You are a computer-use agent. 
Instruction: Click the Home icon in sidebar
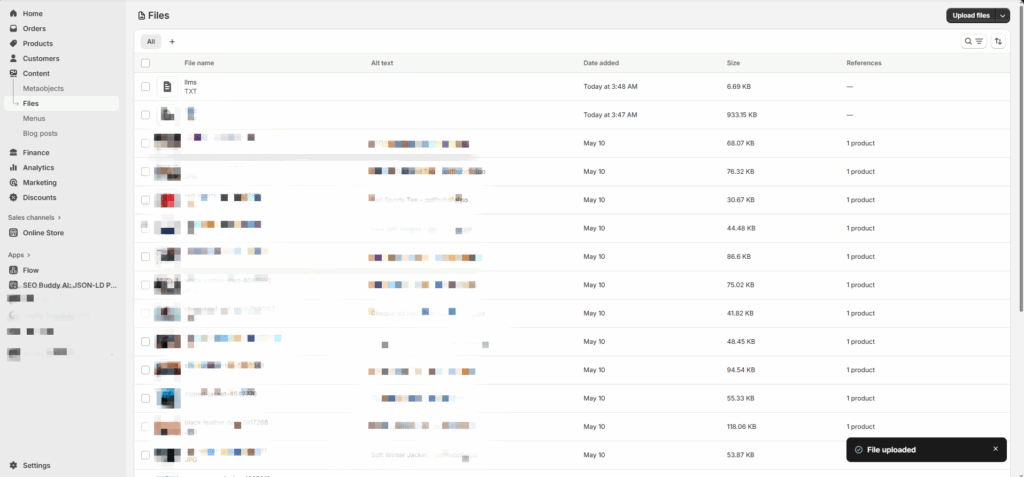(x=13, y=13)
